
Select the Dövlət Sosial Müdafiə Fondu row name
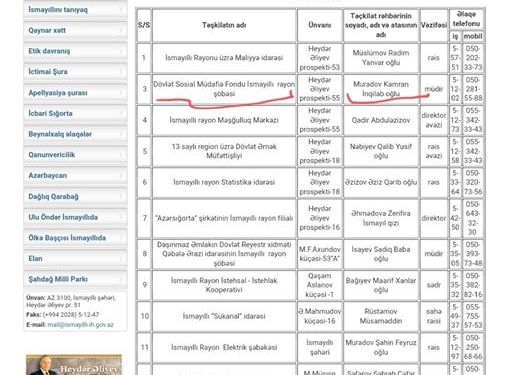click(224, 89)
